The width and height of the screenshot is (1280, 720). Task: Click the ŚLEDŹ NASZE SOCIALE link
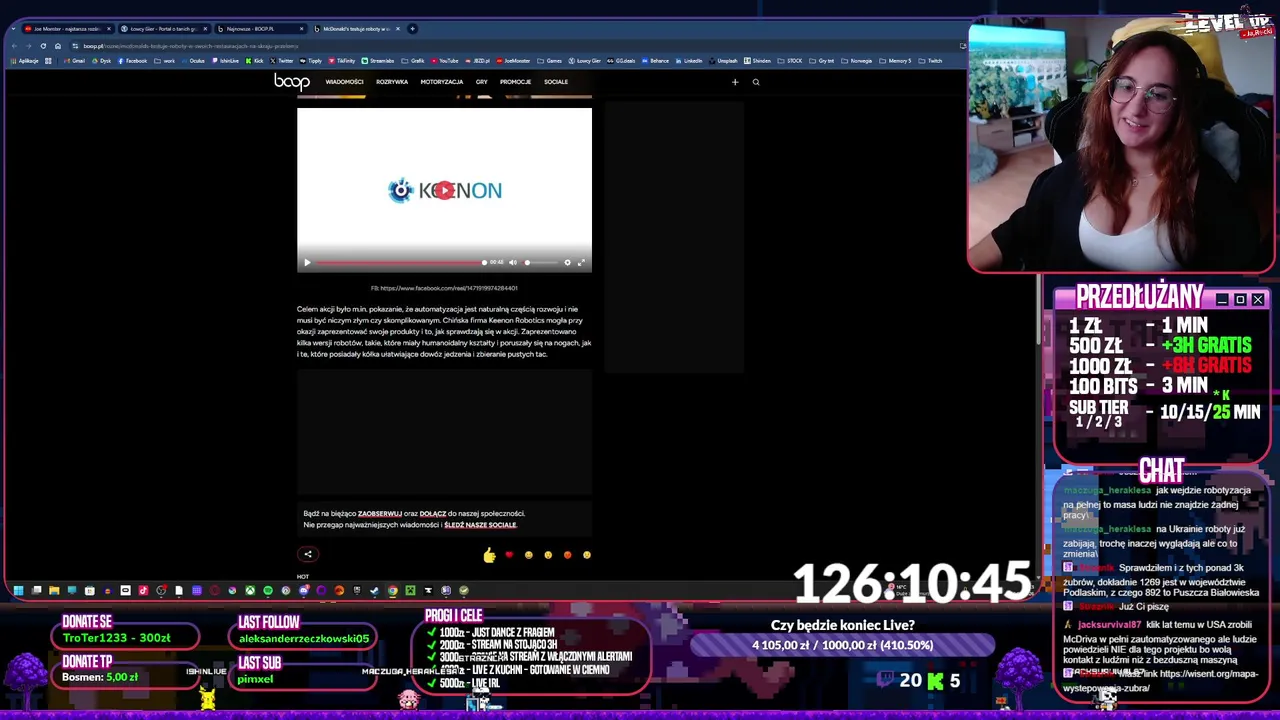[480, 525]
